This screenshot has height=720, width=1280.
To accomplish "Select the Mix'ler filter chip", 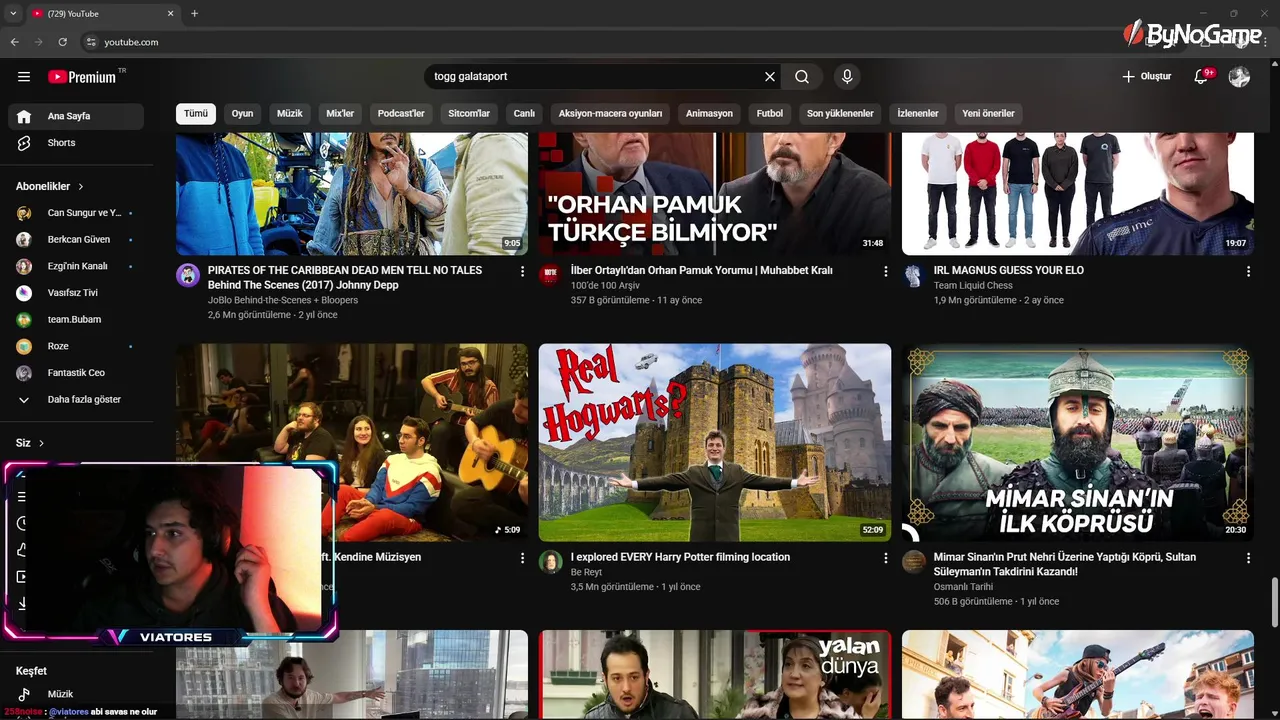I will (340, 114).
